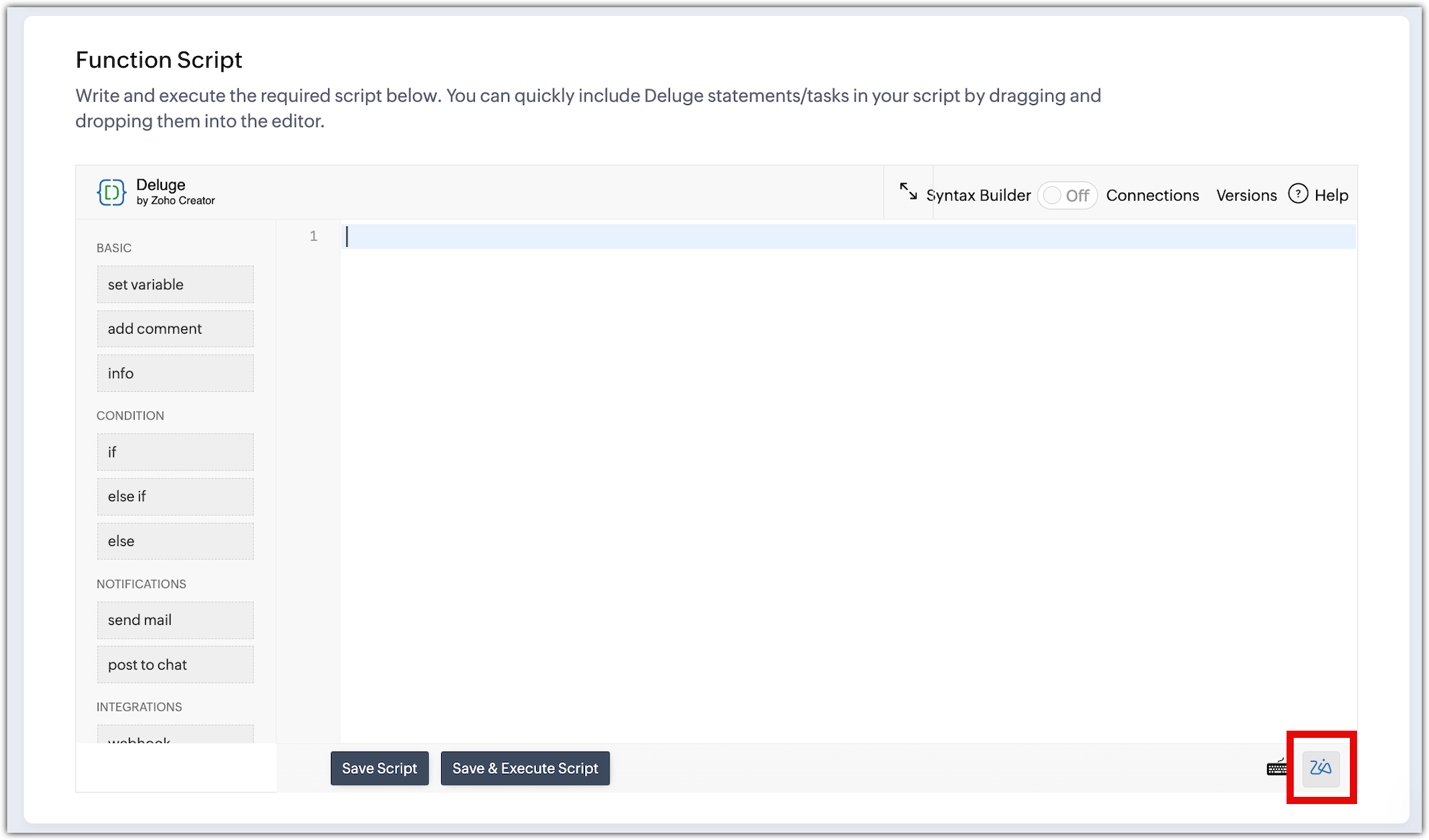The image size is (1429, 840).
Task: Select the else if block
Action: [x=175, y=496]
